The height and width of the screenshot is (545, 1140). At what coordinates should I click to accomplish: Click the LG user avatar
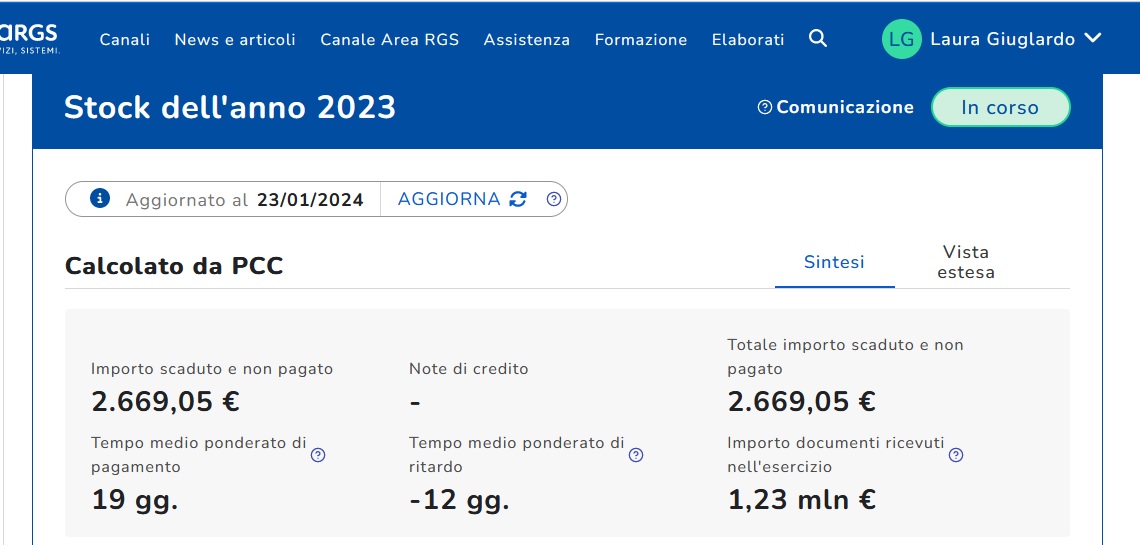tap(901, 39)
